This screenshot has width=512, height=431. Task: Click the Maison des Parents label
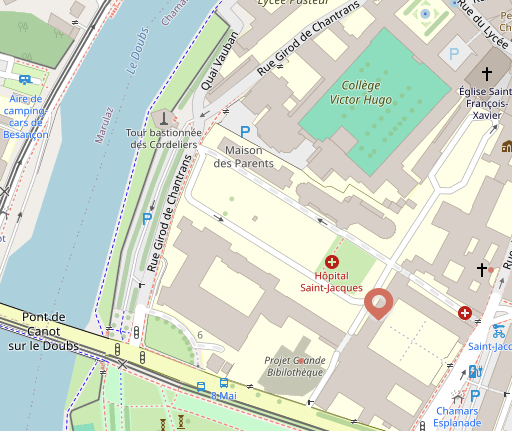(x=244, y=157)
